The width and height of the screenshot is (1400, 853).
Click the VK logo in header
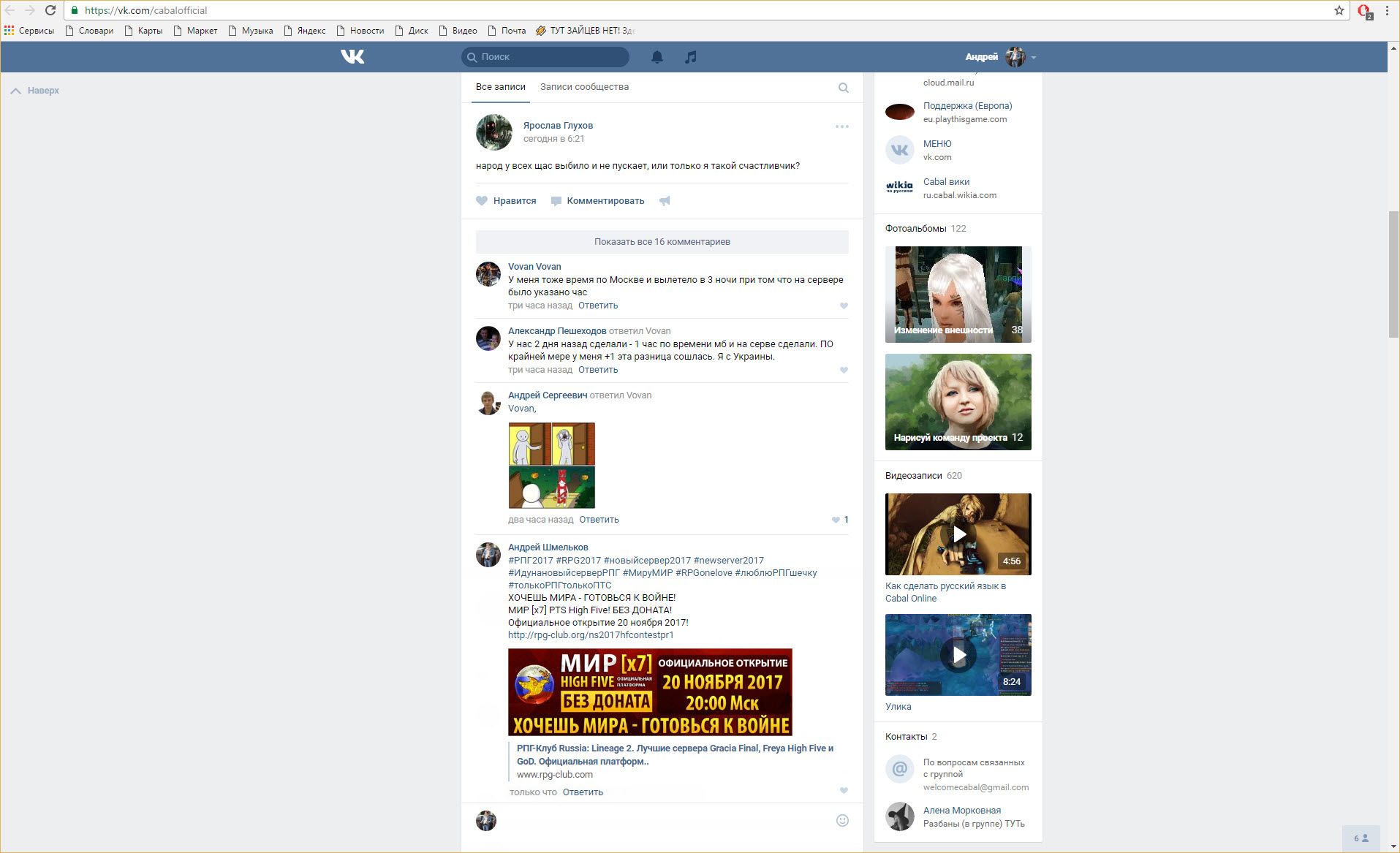pos(352,56)
